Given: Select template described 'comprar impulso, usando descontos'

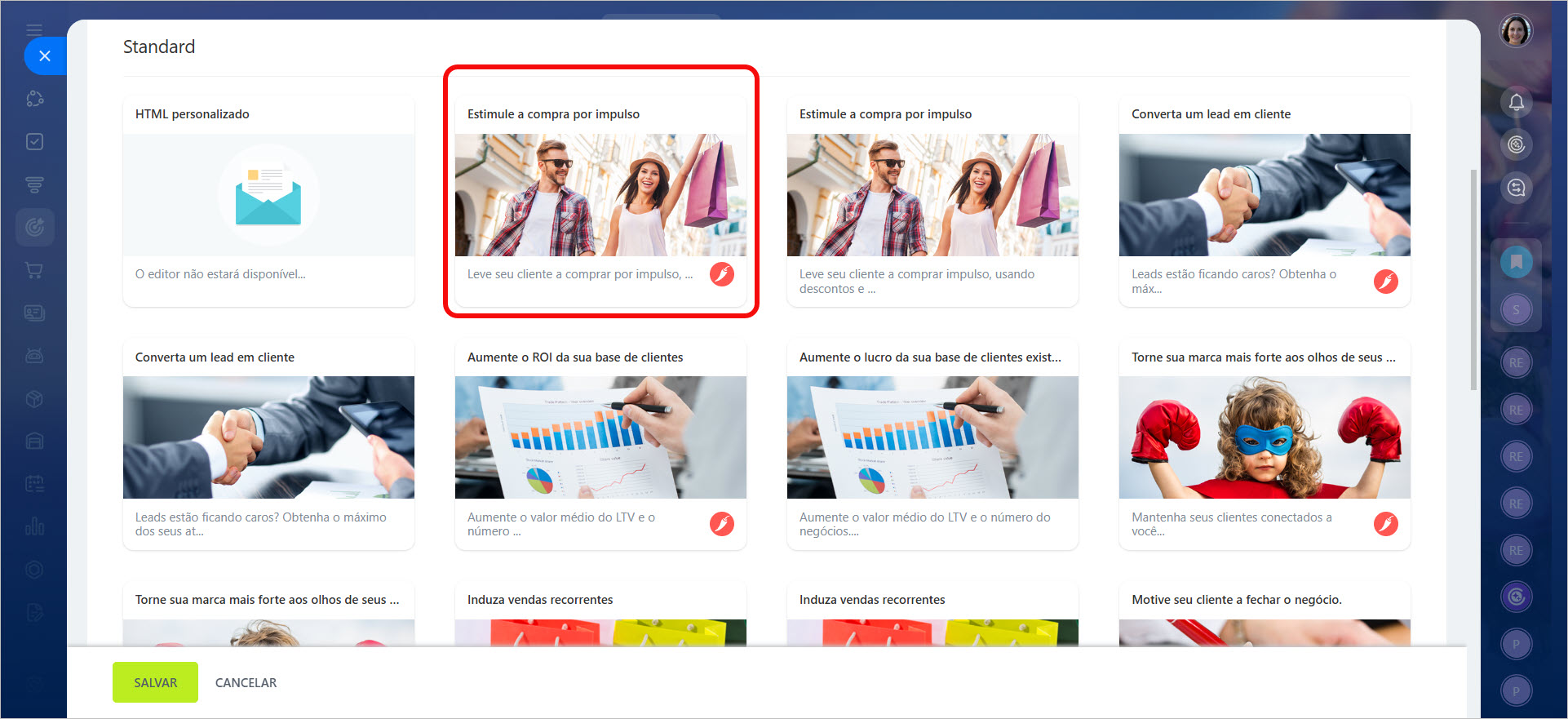Looking at the screenshot, I should coord(932,201).
